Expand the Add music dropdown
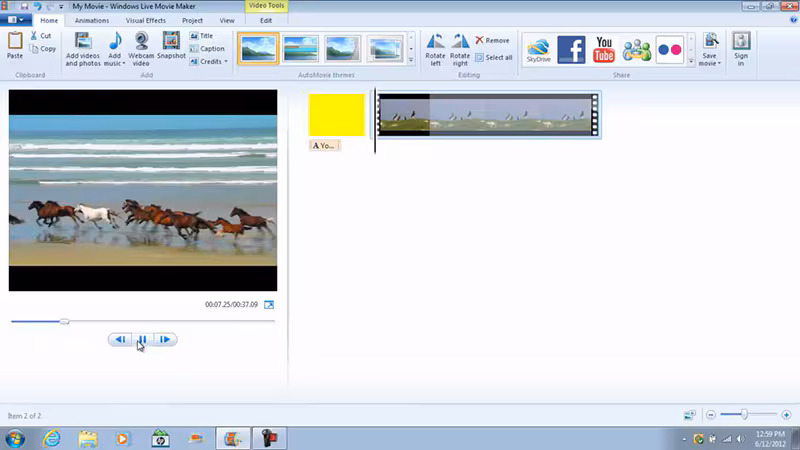The image size is (800, 450). click(123, 64)
